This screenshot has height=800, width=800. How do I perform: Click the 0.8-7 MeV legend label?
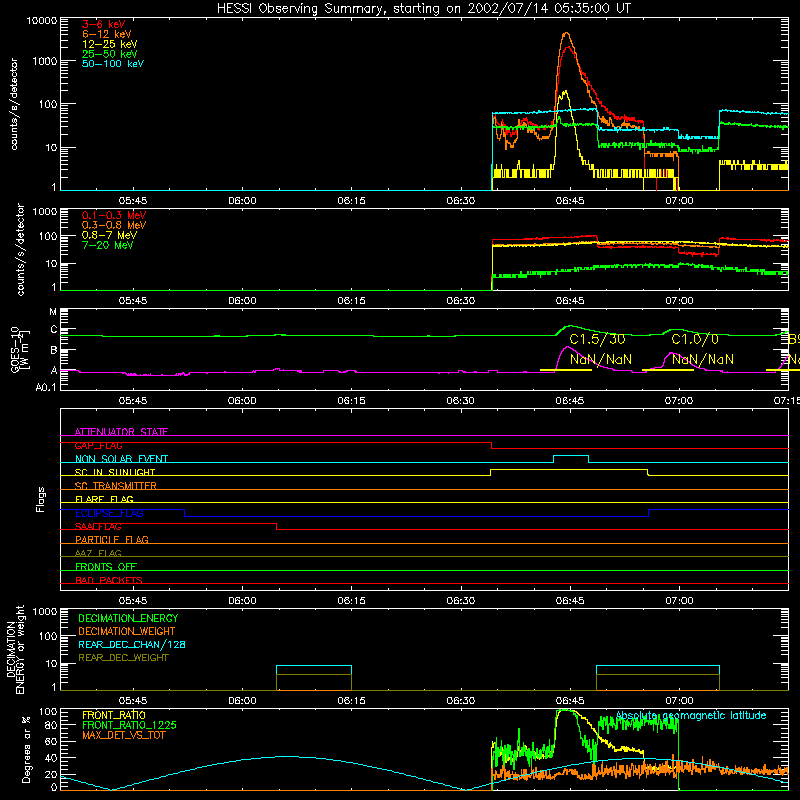pos(109,235)
